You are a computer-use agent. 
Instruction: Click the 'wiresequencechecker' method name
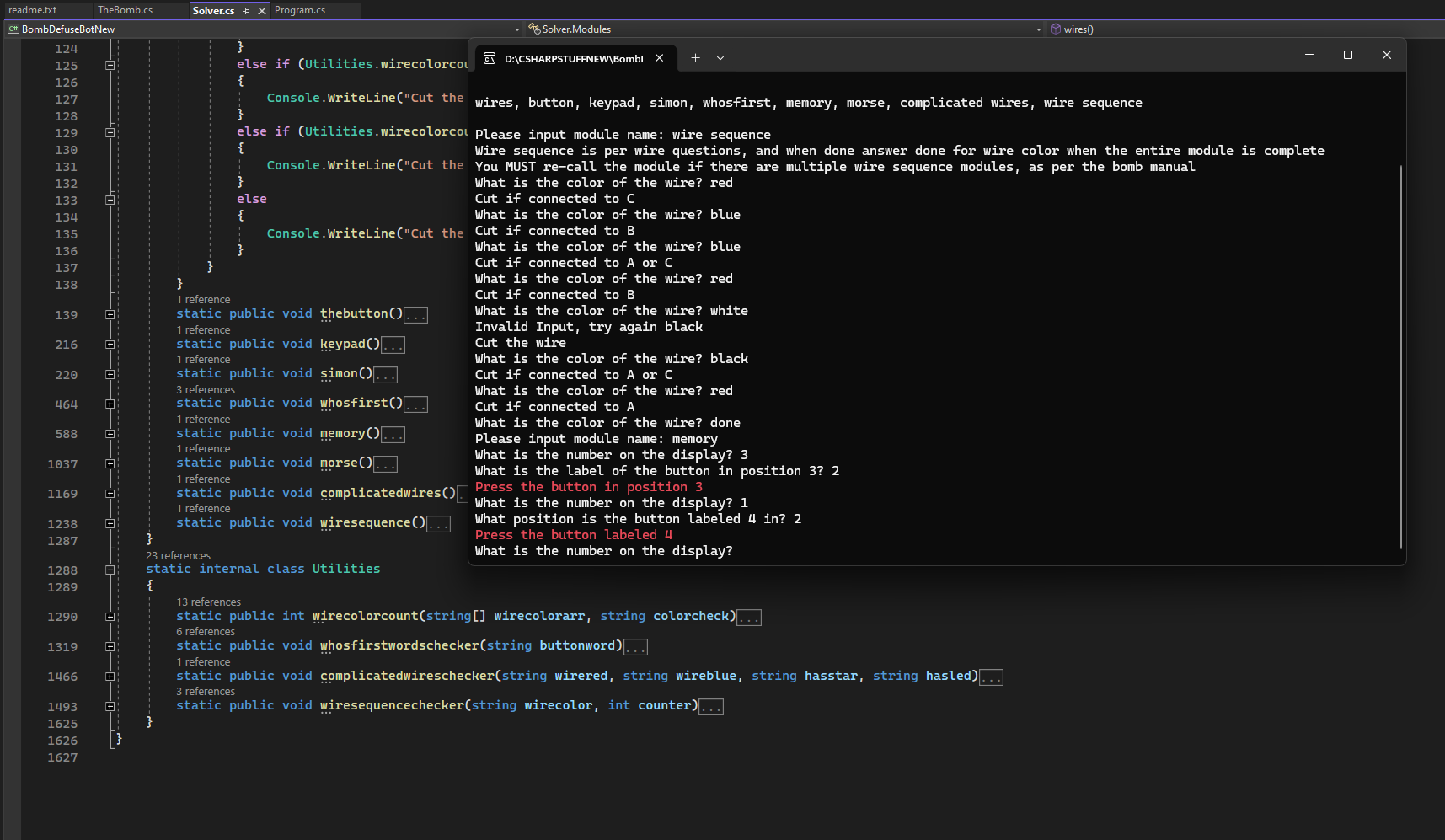tap(392, 705)
